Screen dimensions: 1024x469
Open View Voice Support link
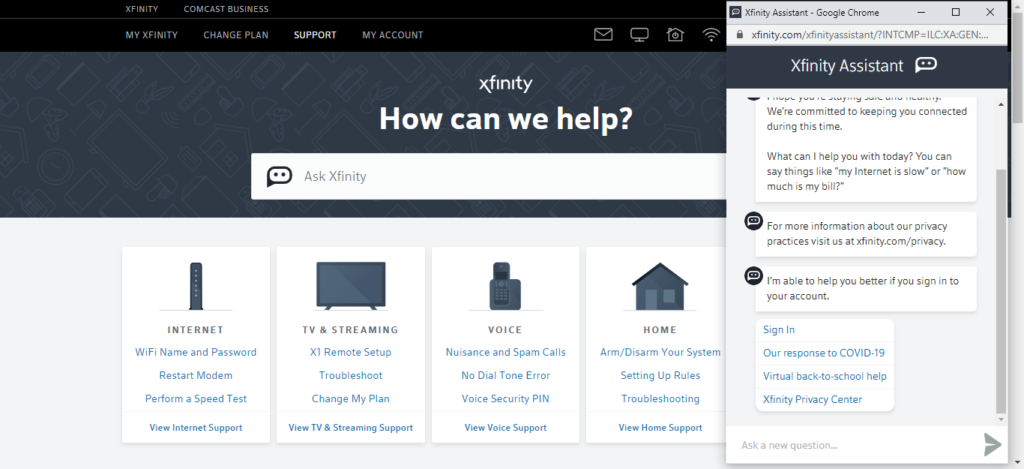coord(505,428)
